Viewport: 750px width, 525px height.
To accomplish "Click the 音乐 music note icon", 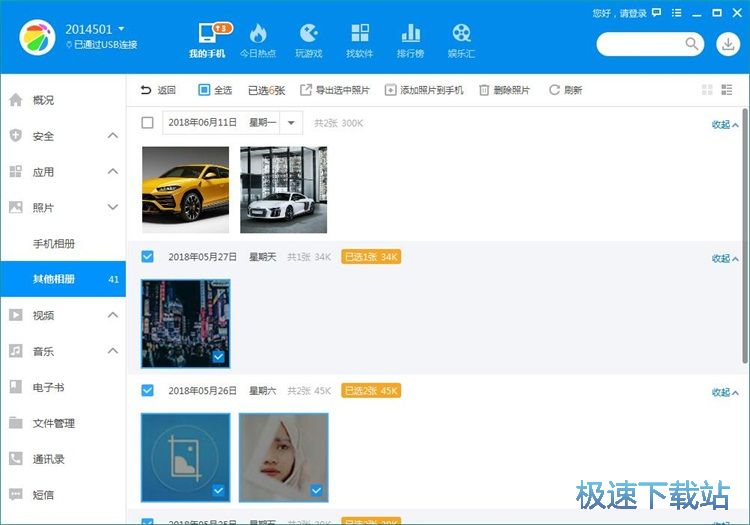I will (x=16, y=350).
